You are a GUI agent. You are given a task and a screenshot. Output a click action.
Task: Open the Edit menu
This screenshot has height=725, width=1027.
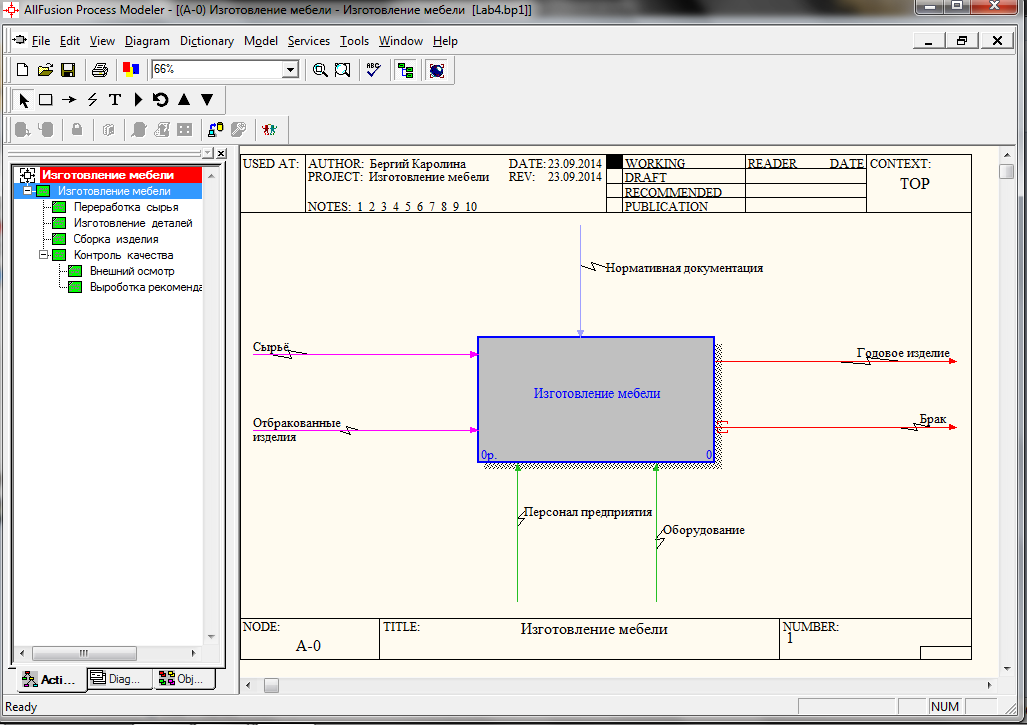click(x=69, y=41)
